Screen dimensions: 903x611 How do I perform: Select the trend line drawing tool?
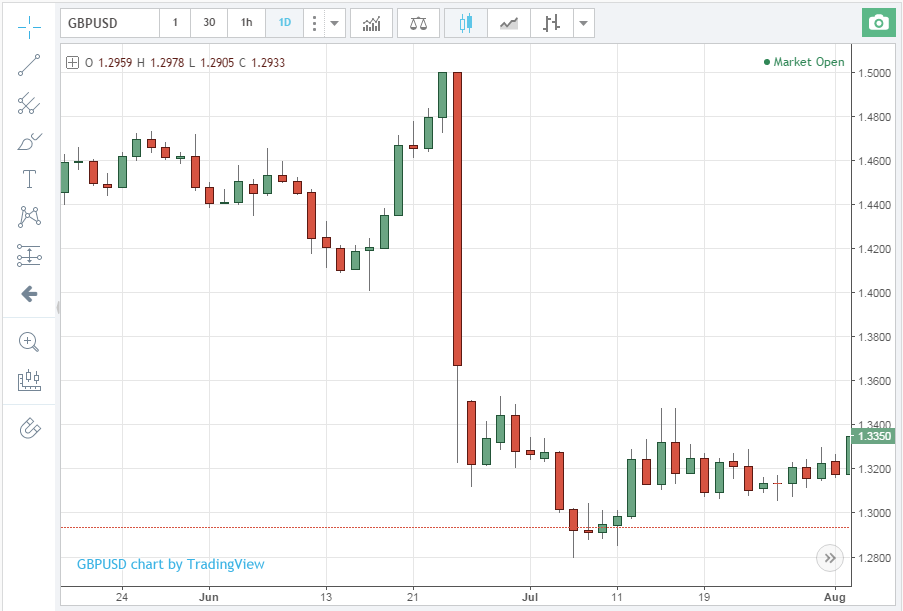pos(29,65)
